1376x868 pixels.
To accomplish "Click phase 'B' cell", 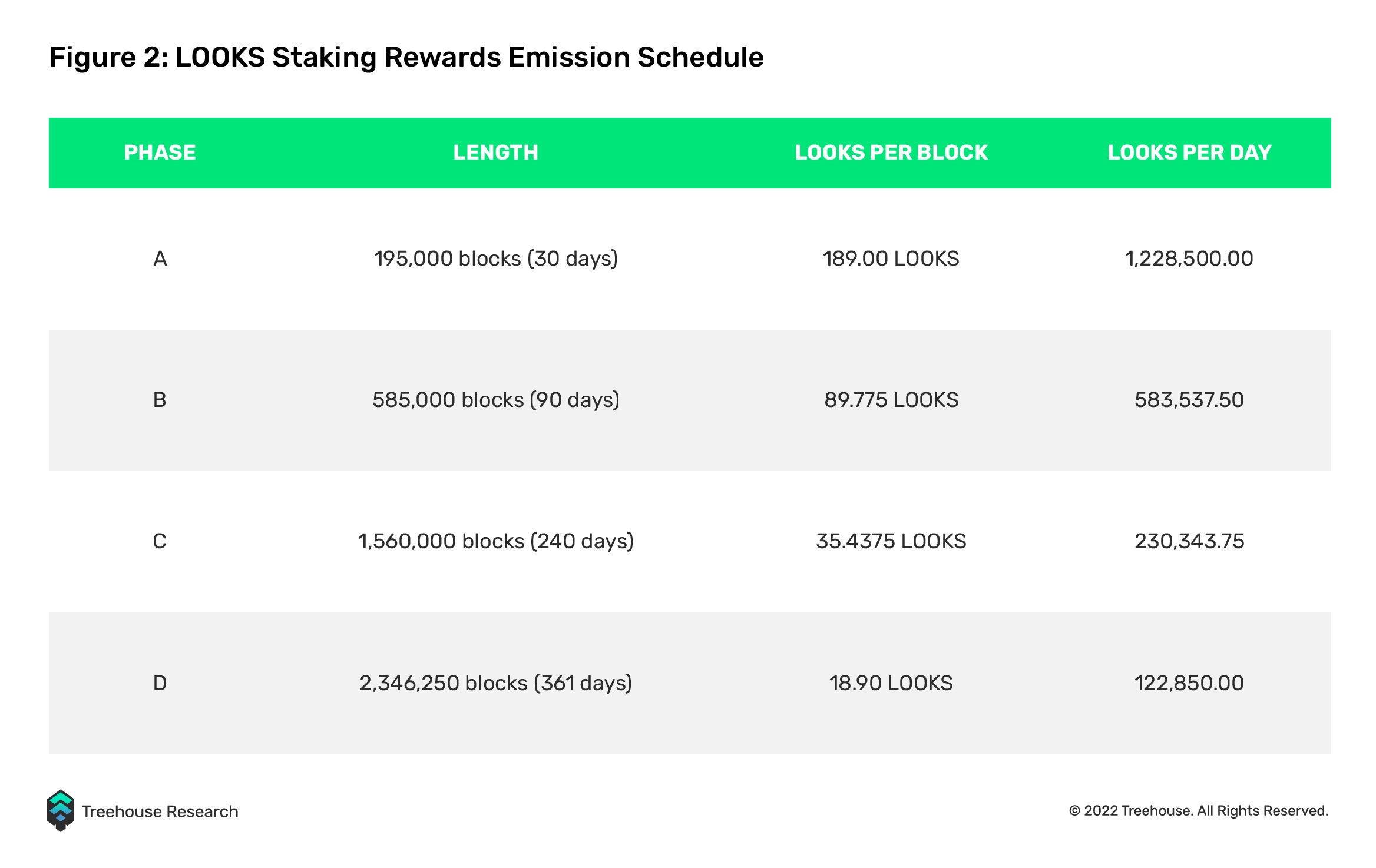I will 160,400.
